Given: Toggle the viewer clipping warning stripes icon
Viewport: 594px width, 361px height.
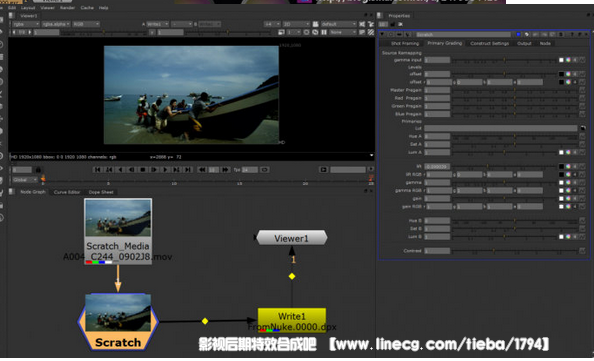Looking at the screenshot, I should 370,33.
